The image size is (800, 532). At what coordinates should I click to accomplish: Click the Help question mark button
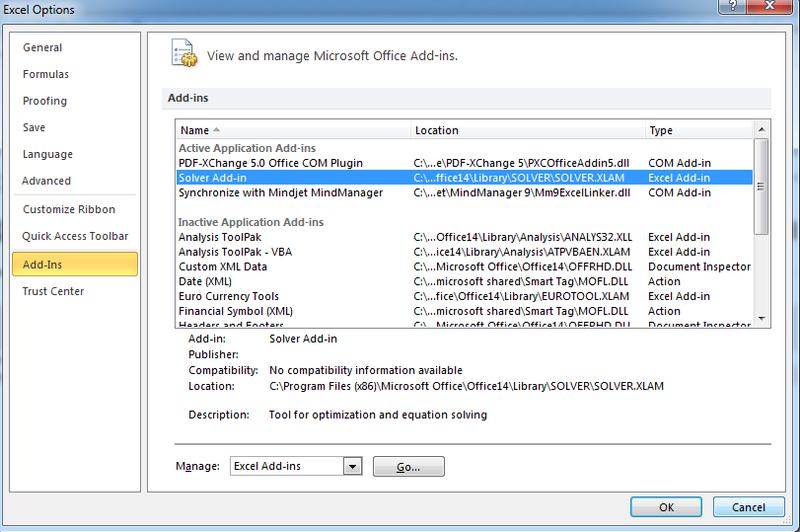733,6
